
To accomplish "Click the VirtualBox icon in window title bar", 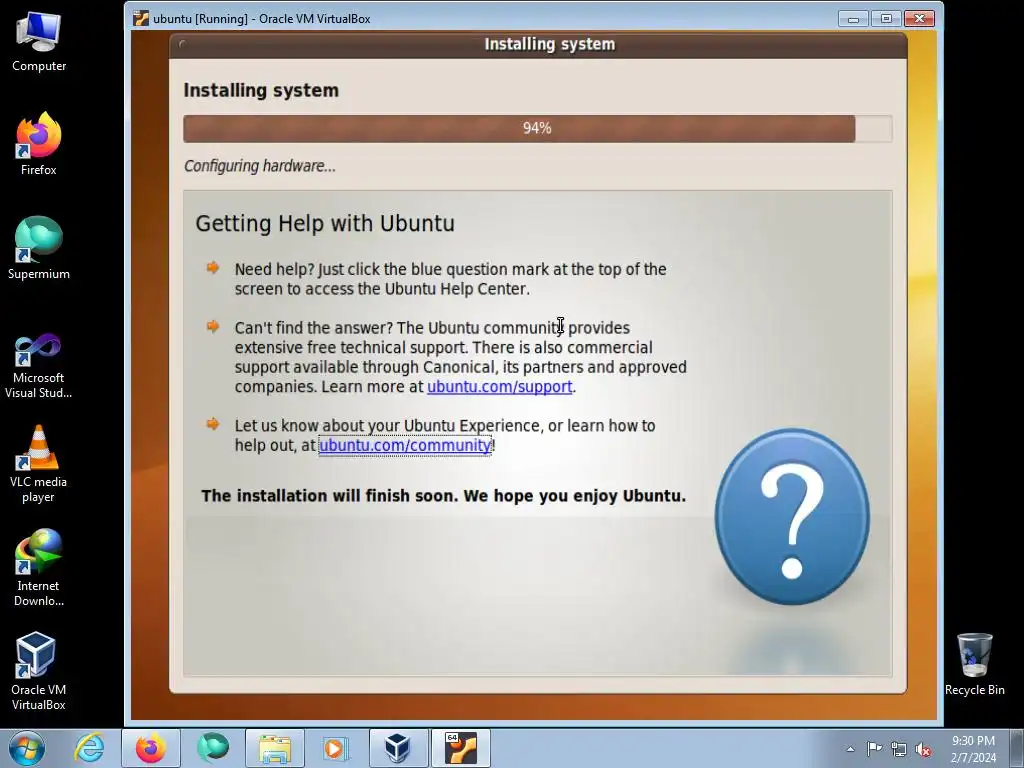I will coord(140,18).
